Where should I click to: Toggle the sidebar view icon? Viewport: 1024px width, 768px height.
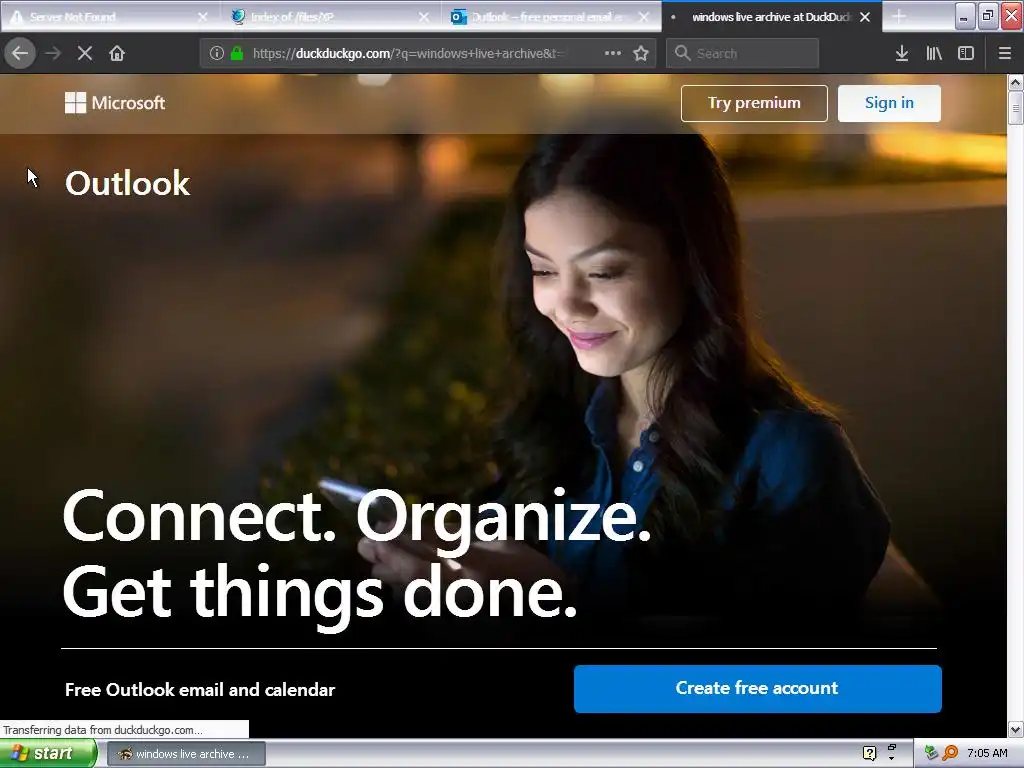pyautogui.click(x=966, y=54)
